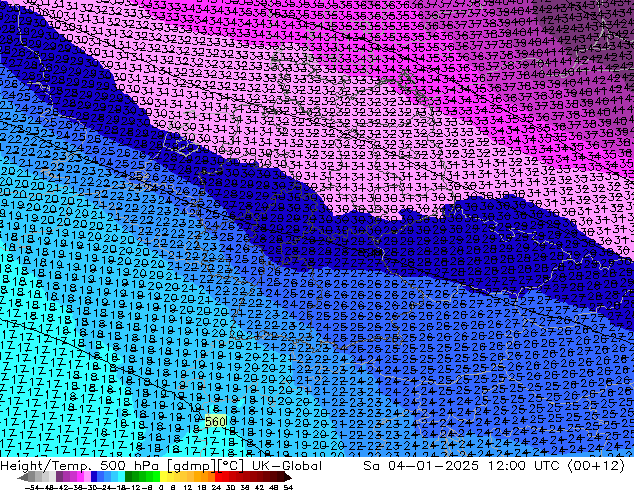Click the dark maroon right arrow of the color scale

(287, 478)
